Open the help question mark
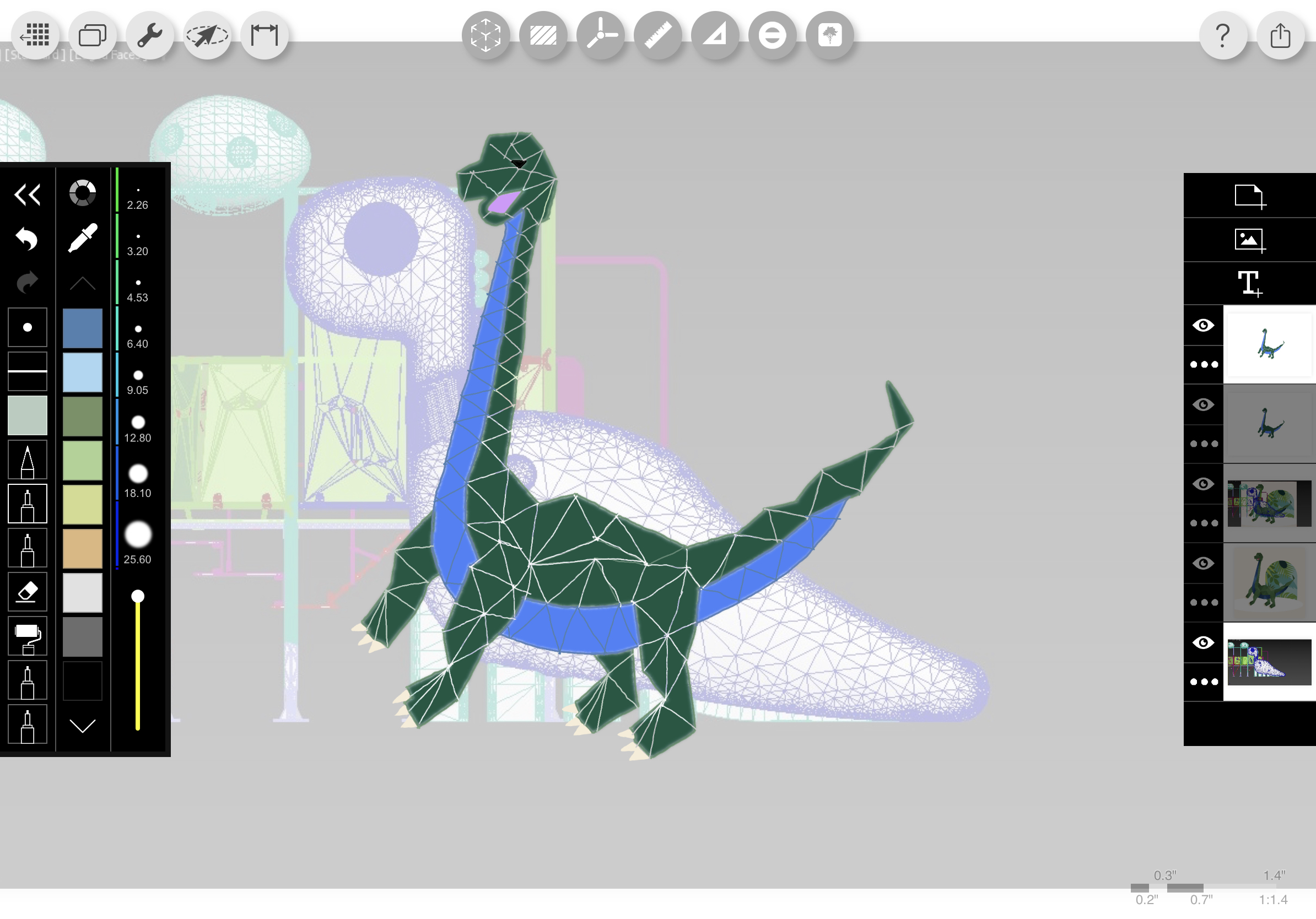 pyautogui.click(x=1222, y=35)
